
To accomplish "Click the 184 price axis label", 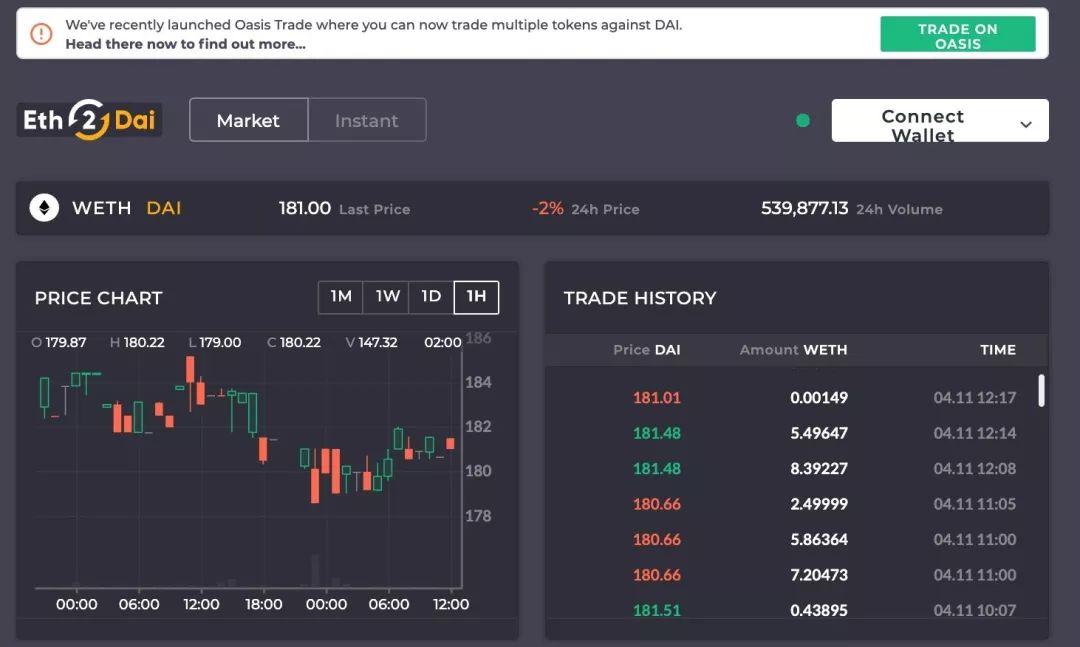I will 478,382.
